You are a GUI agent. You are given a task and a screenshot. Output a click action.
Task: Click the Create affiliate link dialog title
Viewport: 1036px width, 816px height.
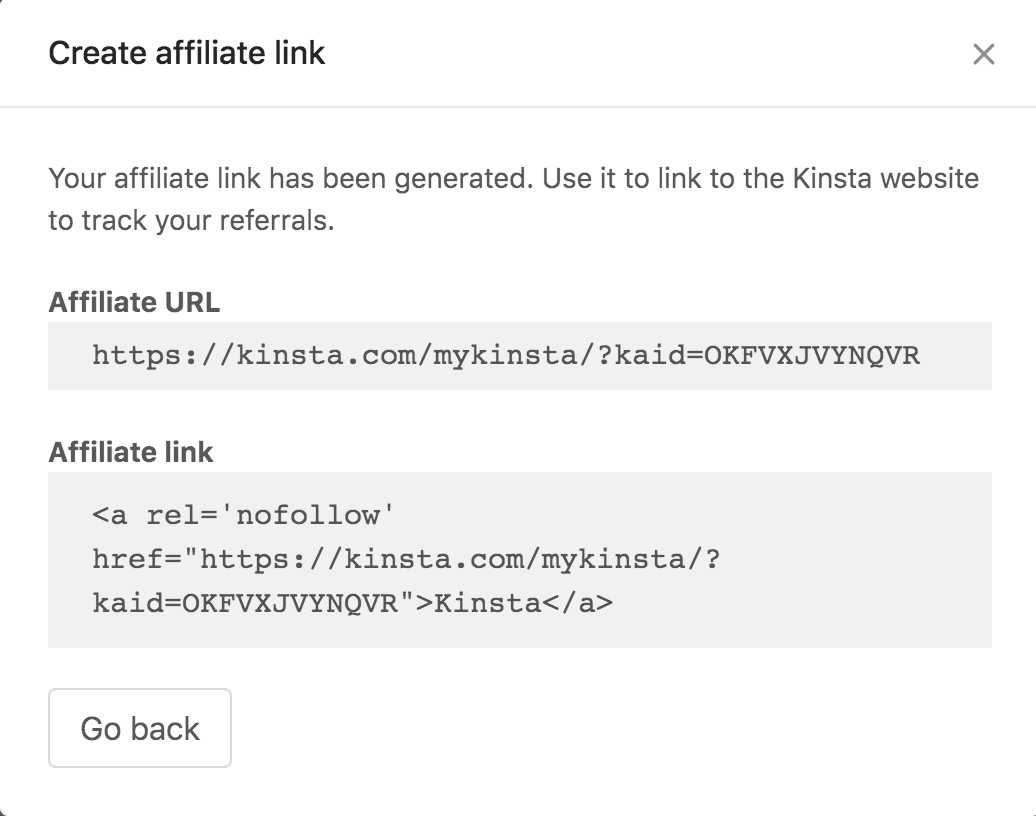(186, 53)
